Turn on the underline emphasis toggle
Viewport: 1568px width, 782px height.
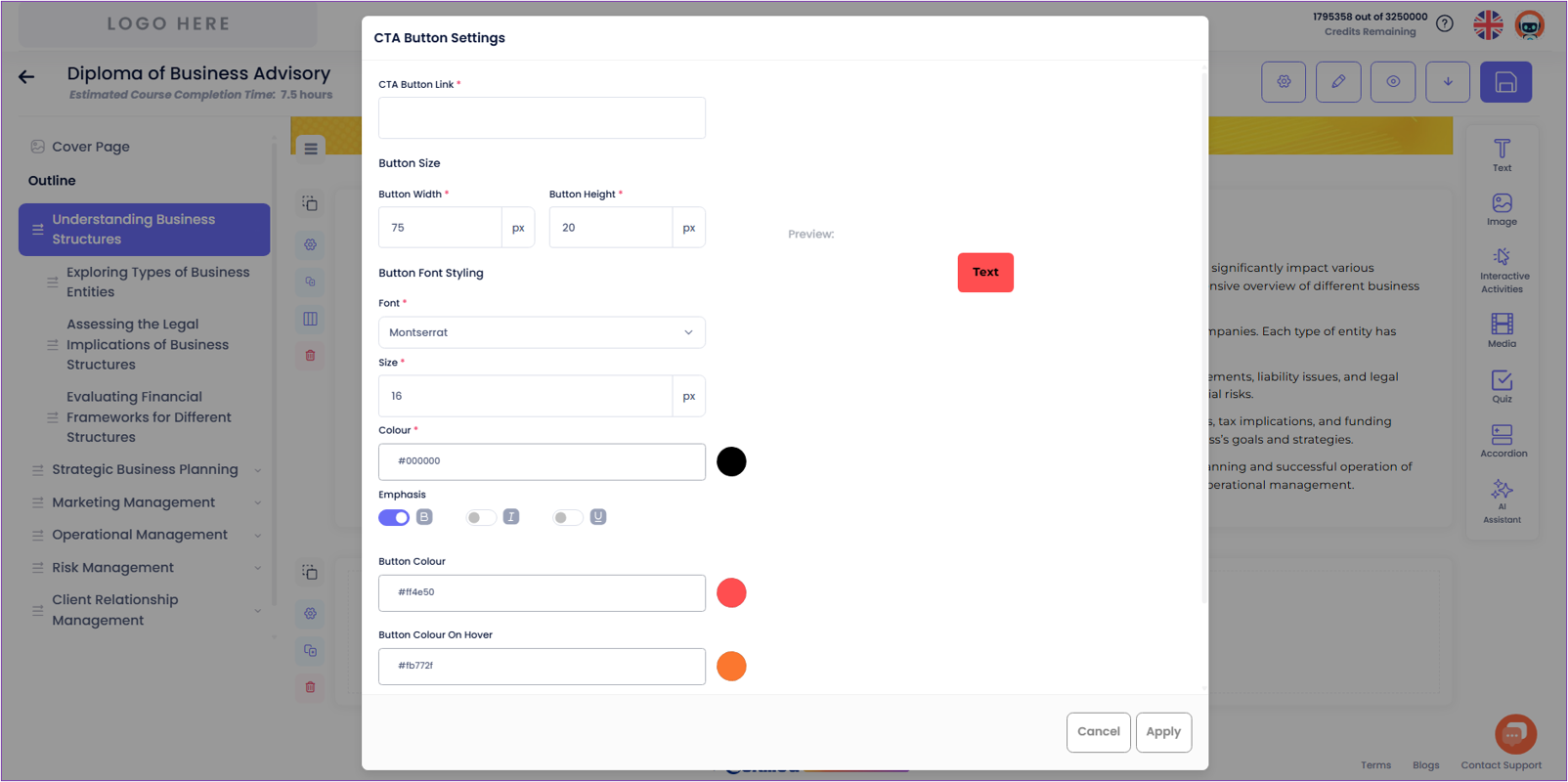(567, 517)
